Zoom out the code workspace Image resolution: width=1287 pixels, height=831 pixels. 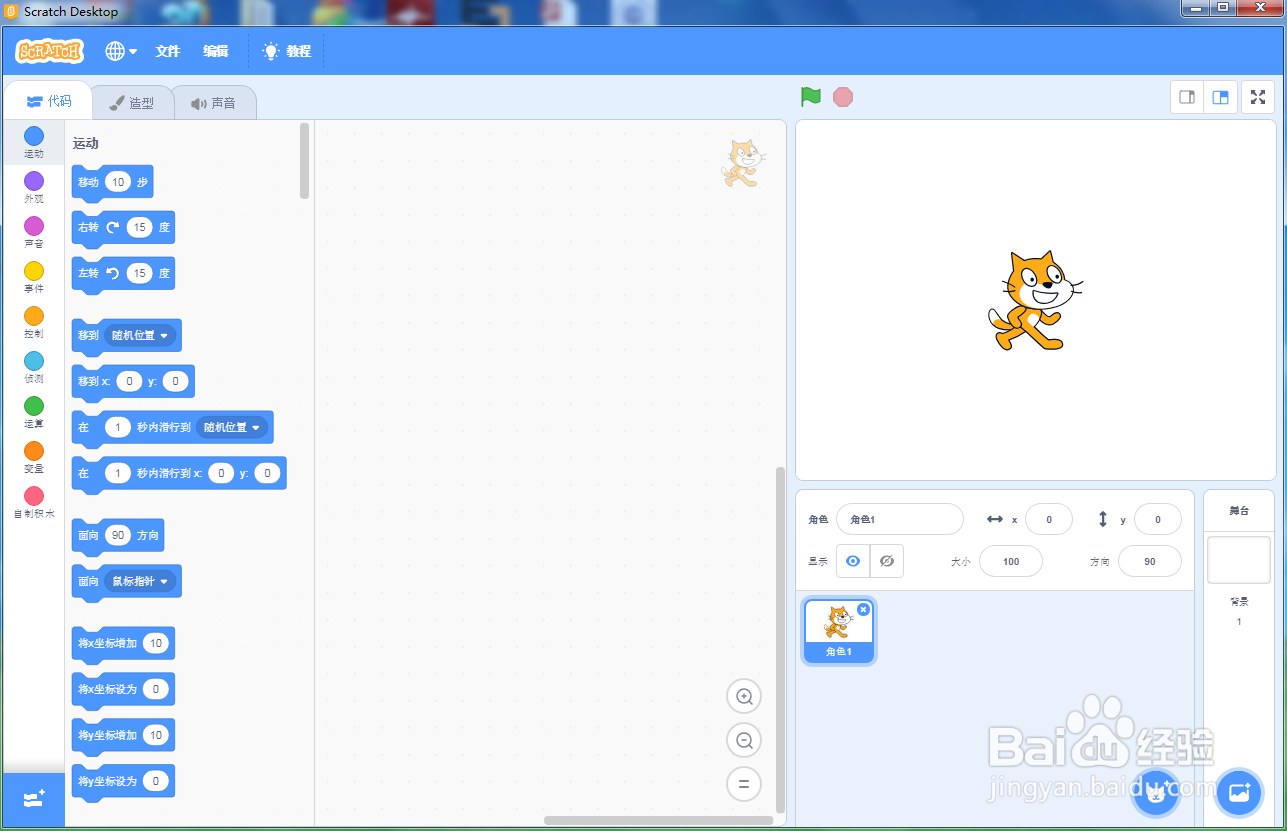point(744,740)
